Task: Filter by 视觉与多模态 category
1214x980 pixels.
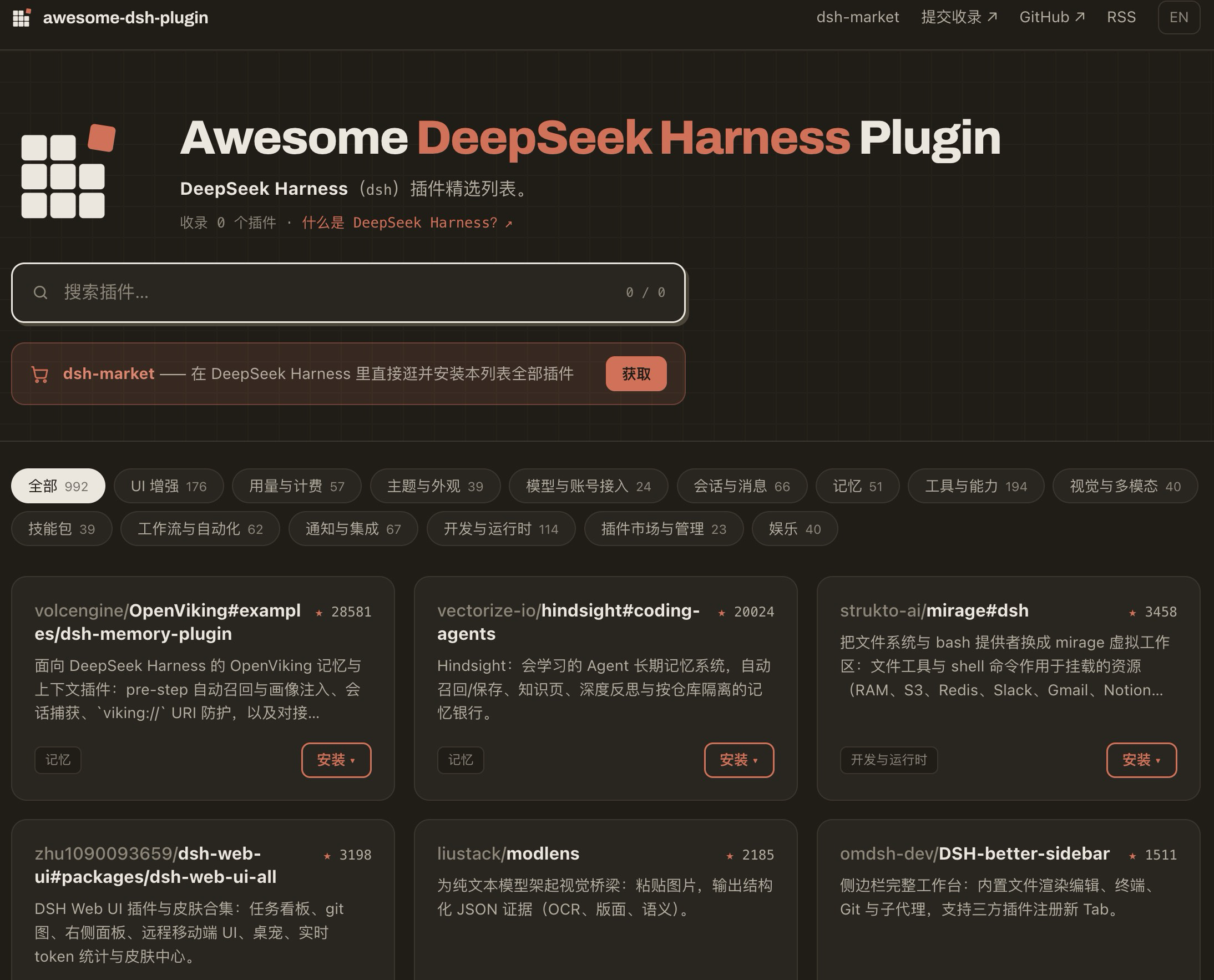Action: pyautogui.click(x=1125, y=486)
